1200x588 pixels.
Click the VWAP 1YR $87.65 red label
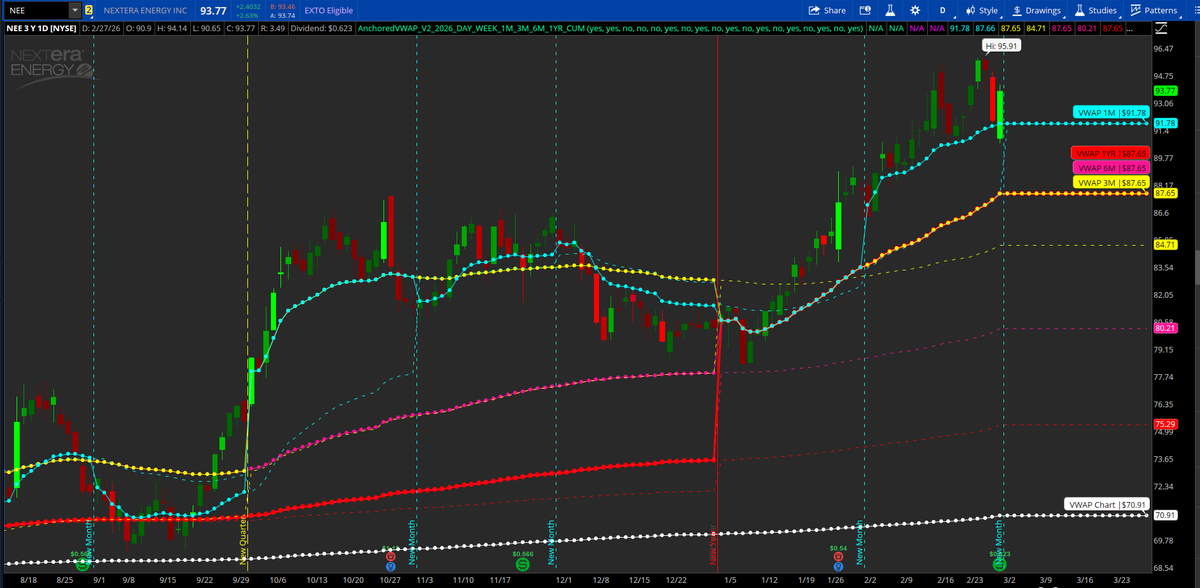[x=1109, y=153]
